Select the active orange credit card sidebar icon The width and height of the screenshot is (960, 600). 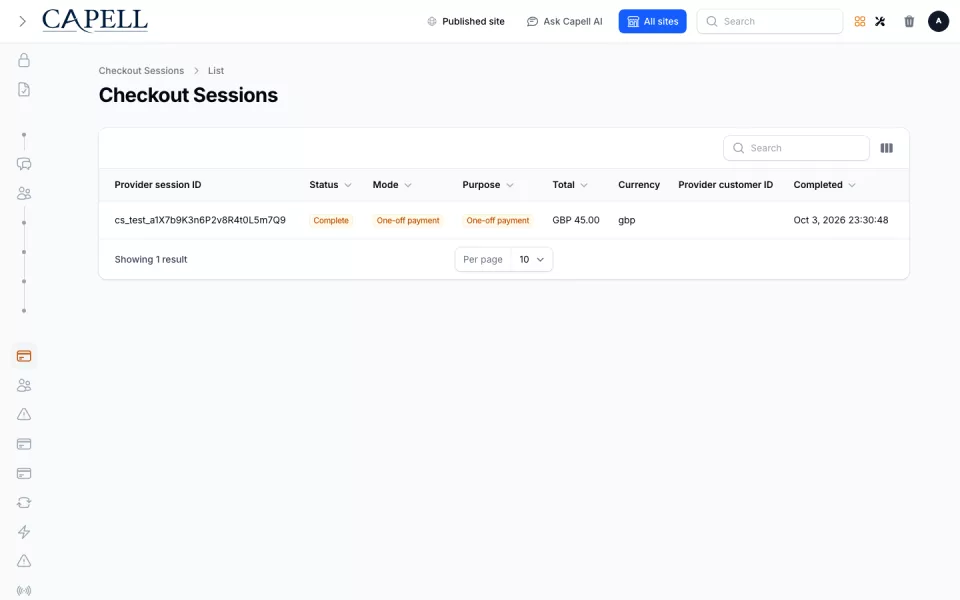pos(24,356)
